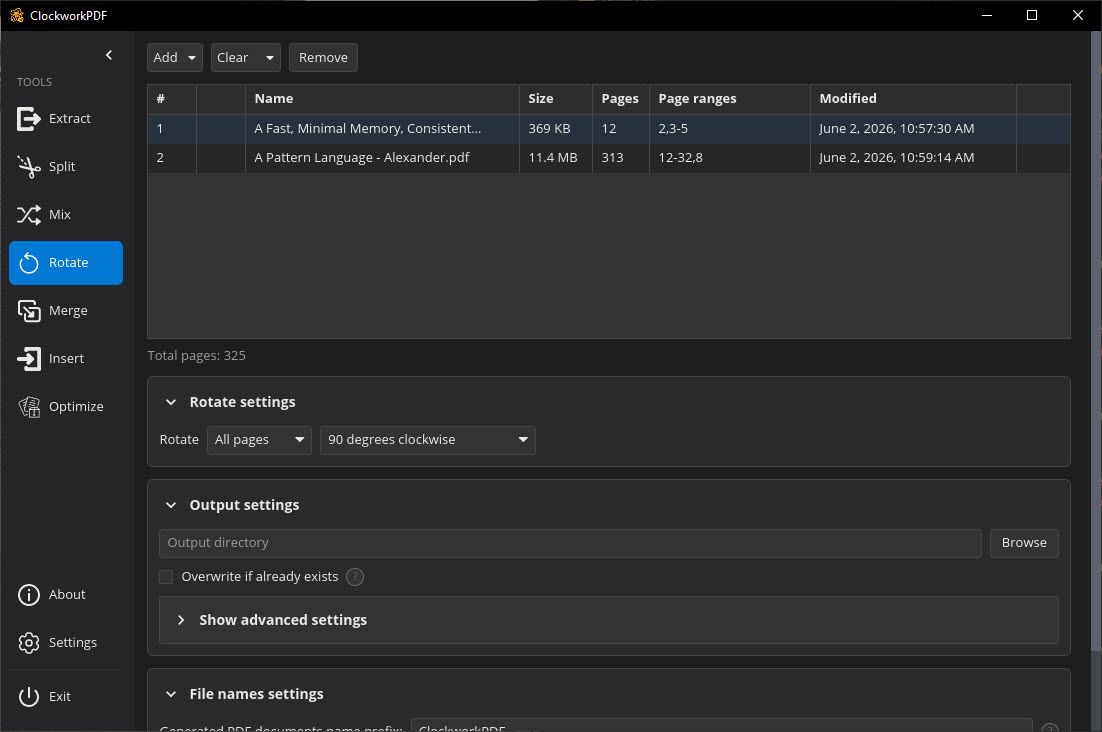Open the About page label
Viewport: 1102px width, 732px height.
(67, 594)
